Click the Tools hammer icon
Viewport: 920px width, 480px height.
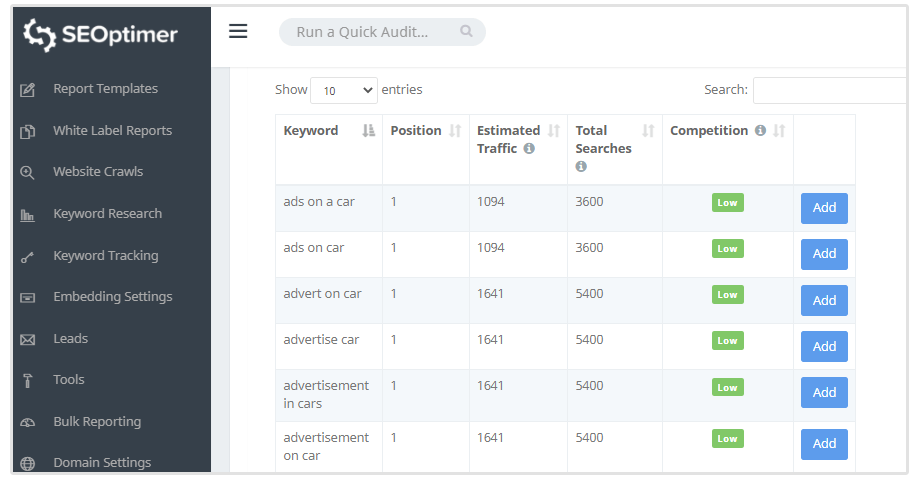(28, 381)
